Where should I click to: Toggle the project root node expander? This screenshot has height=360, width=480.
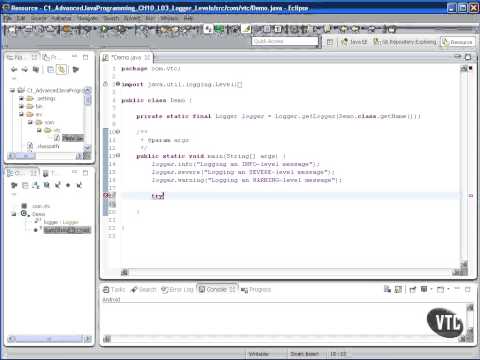[x=13, y=90]
